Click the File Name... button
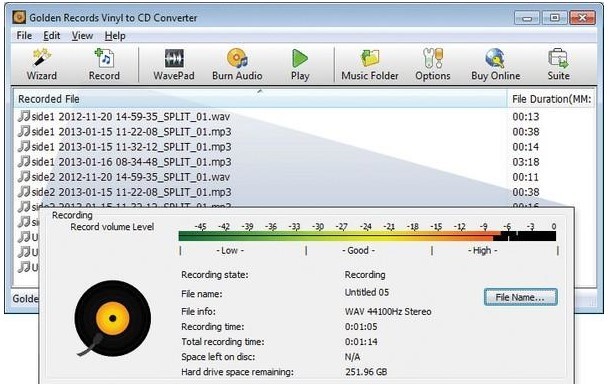This screenshot has height=385, width=611. point(520,297)
